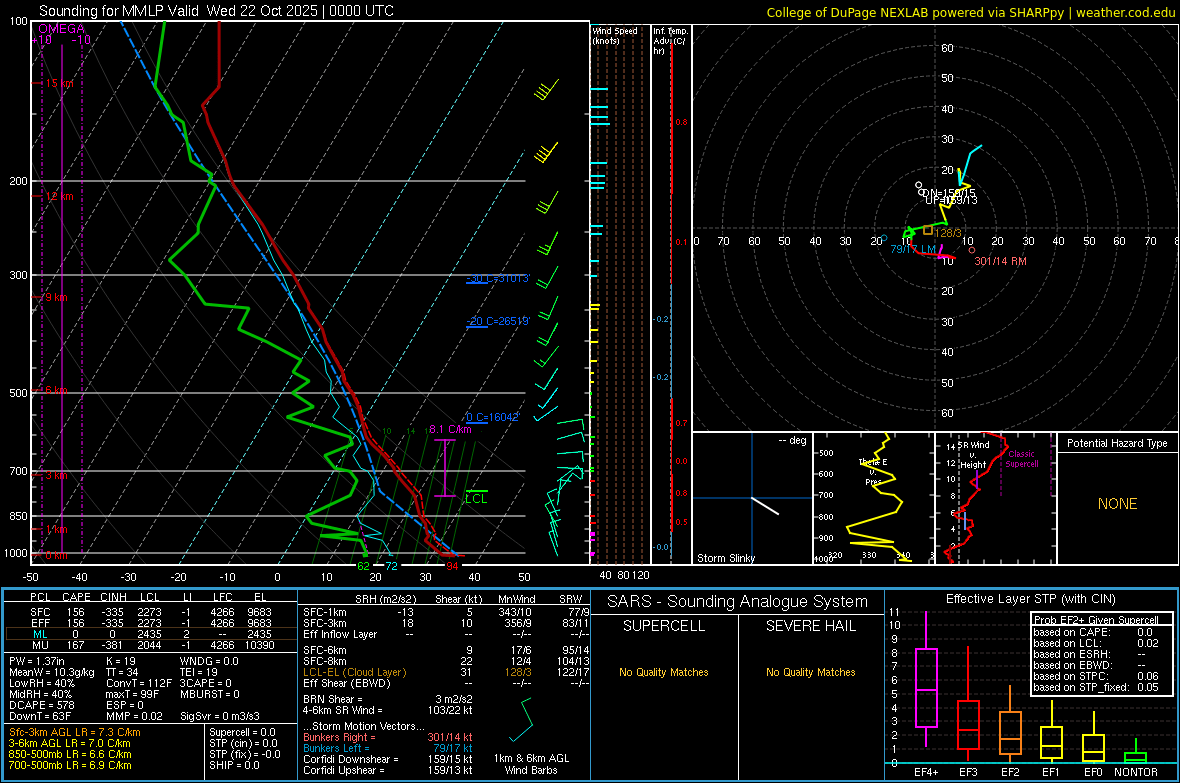The width and height of the screenshot is (1180, 783).
Task: Click the sounding title for MMLP
Action: 216,11
